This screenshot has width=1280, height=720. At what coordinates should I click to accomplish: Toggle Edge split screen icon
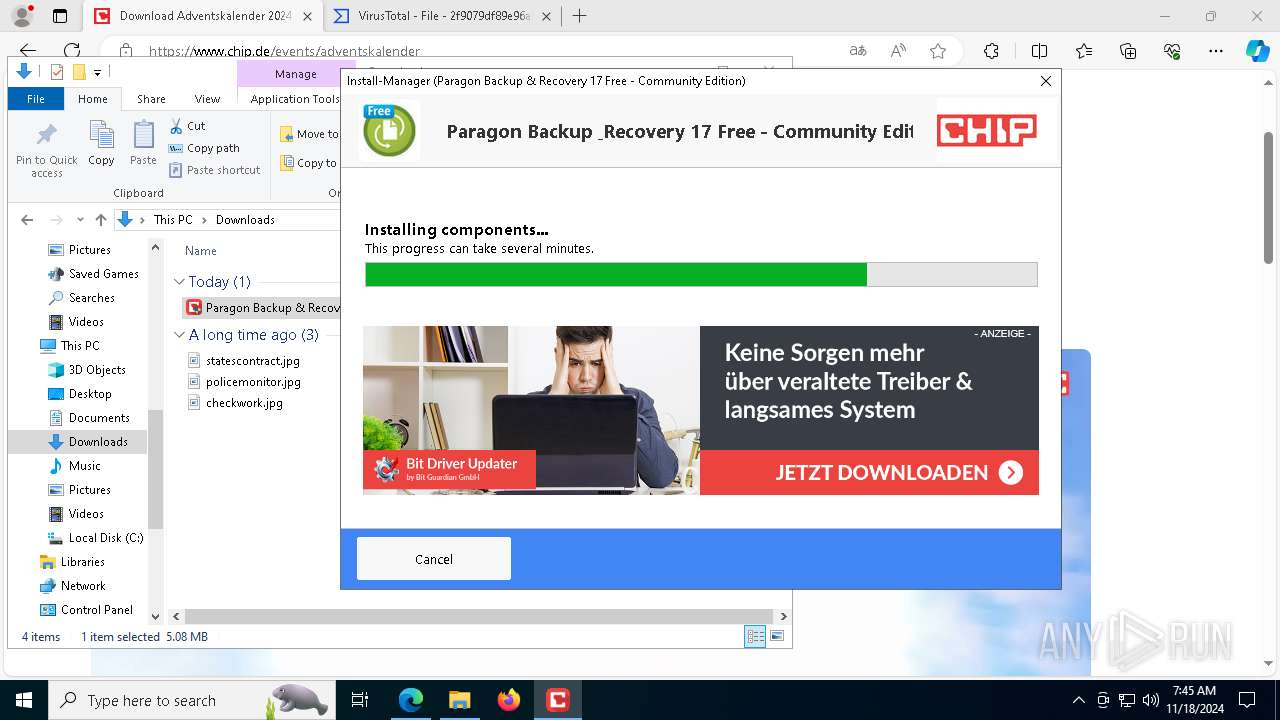pyautogui.click(x=1039, y=51)
